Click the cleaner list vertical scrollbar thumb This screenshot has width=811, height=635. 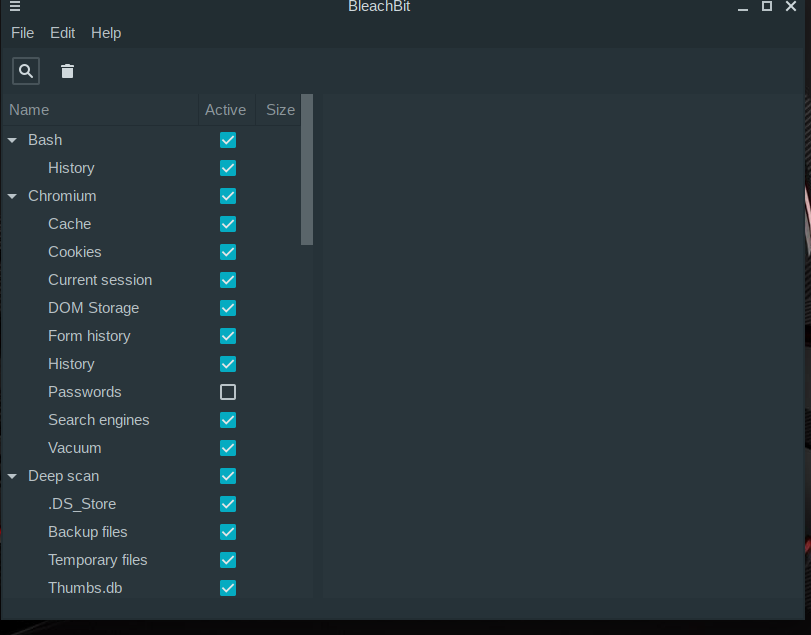307,170
